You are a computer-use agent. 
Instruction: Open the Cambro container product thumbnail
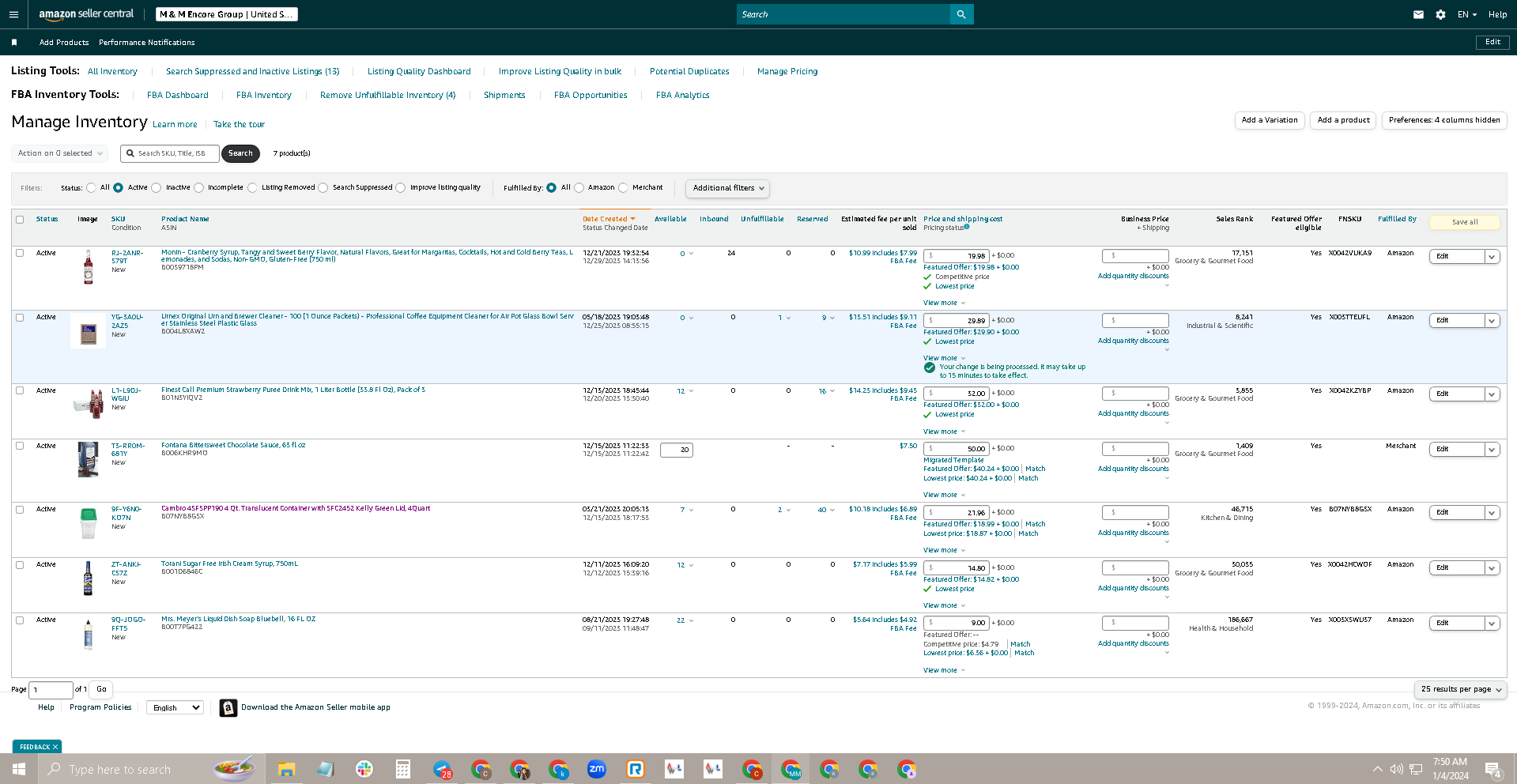tap(89, 523)
